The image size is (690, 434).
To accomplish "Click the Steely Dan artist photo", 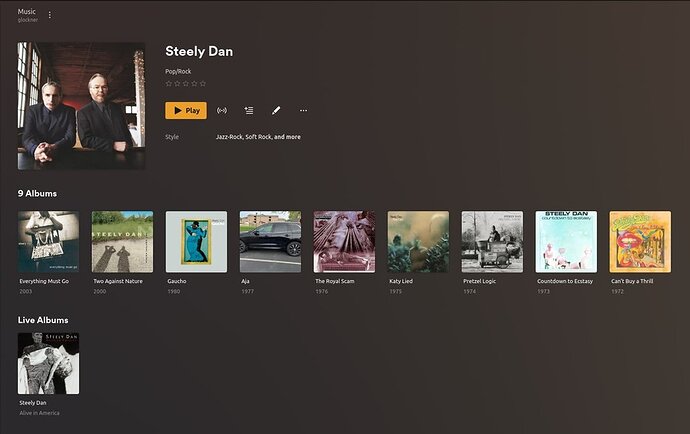I will coord(81,106).
